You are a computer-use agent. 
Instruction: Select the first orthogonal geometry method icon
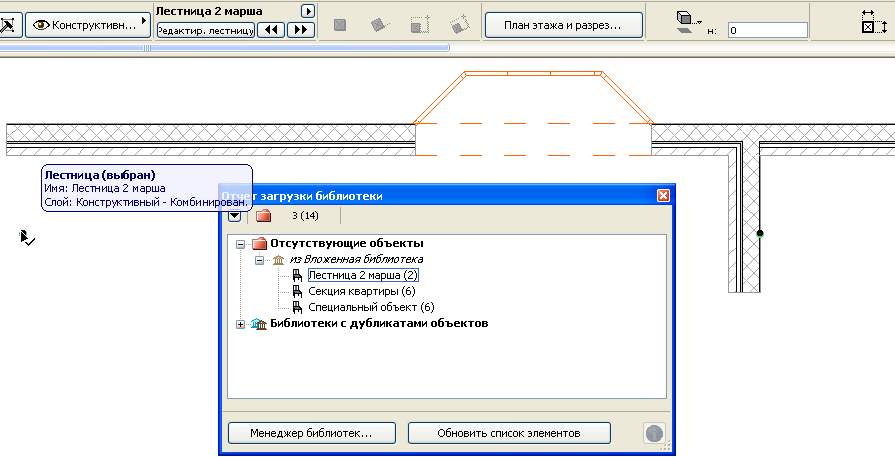pos(340,25)
